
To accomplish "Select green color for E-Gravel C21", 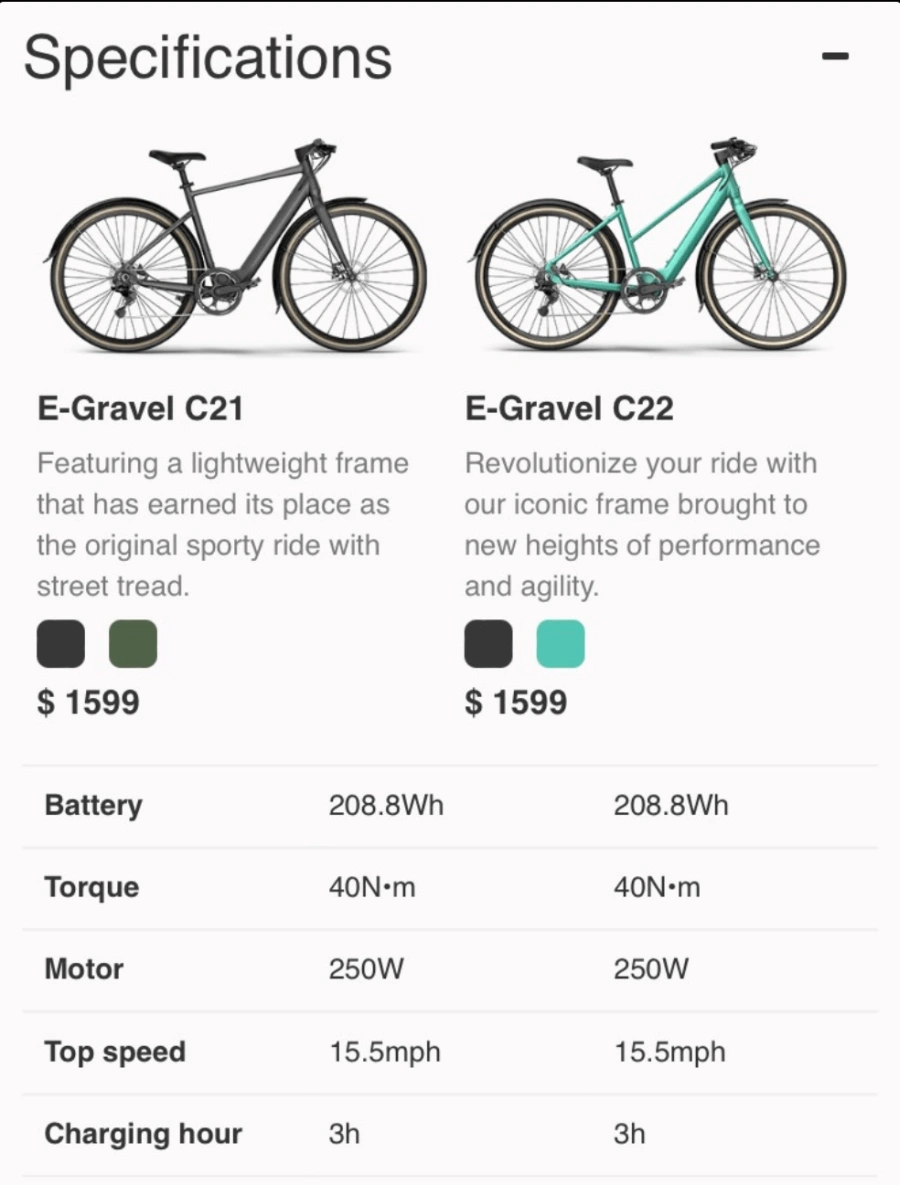I will pos(133,644).
